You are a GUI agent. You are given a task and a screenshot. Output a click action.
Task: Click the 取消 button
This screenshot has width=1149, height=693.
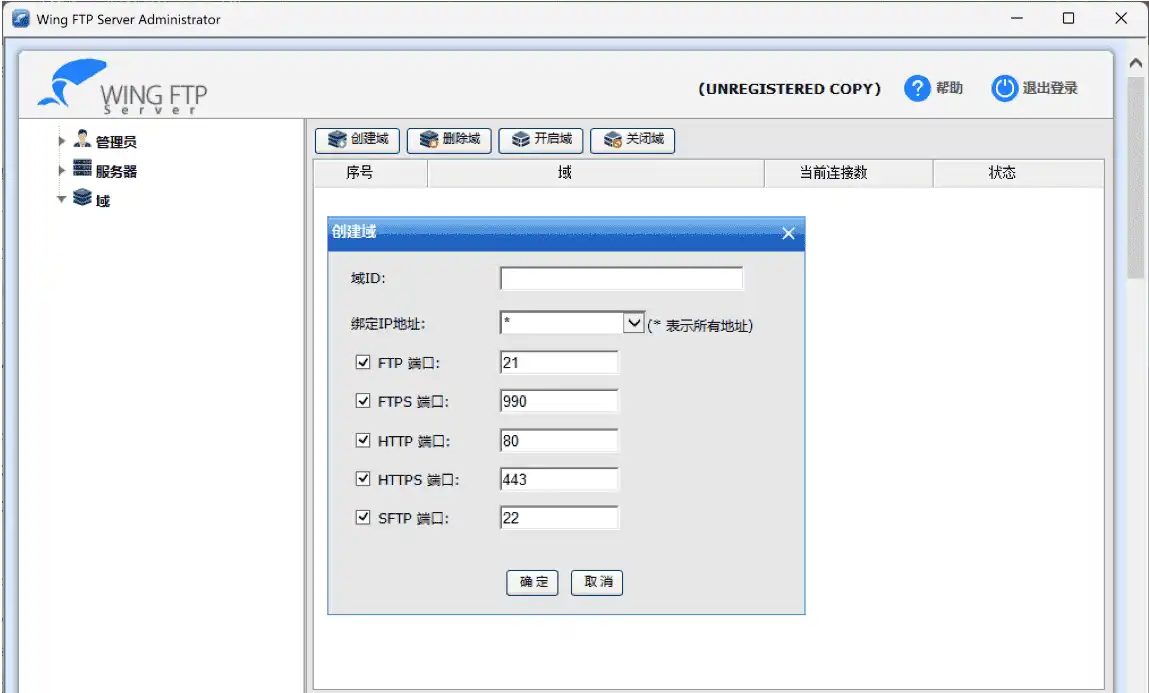pyautogui.click(x=596, y=582)
